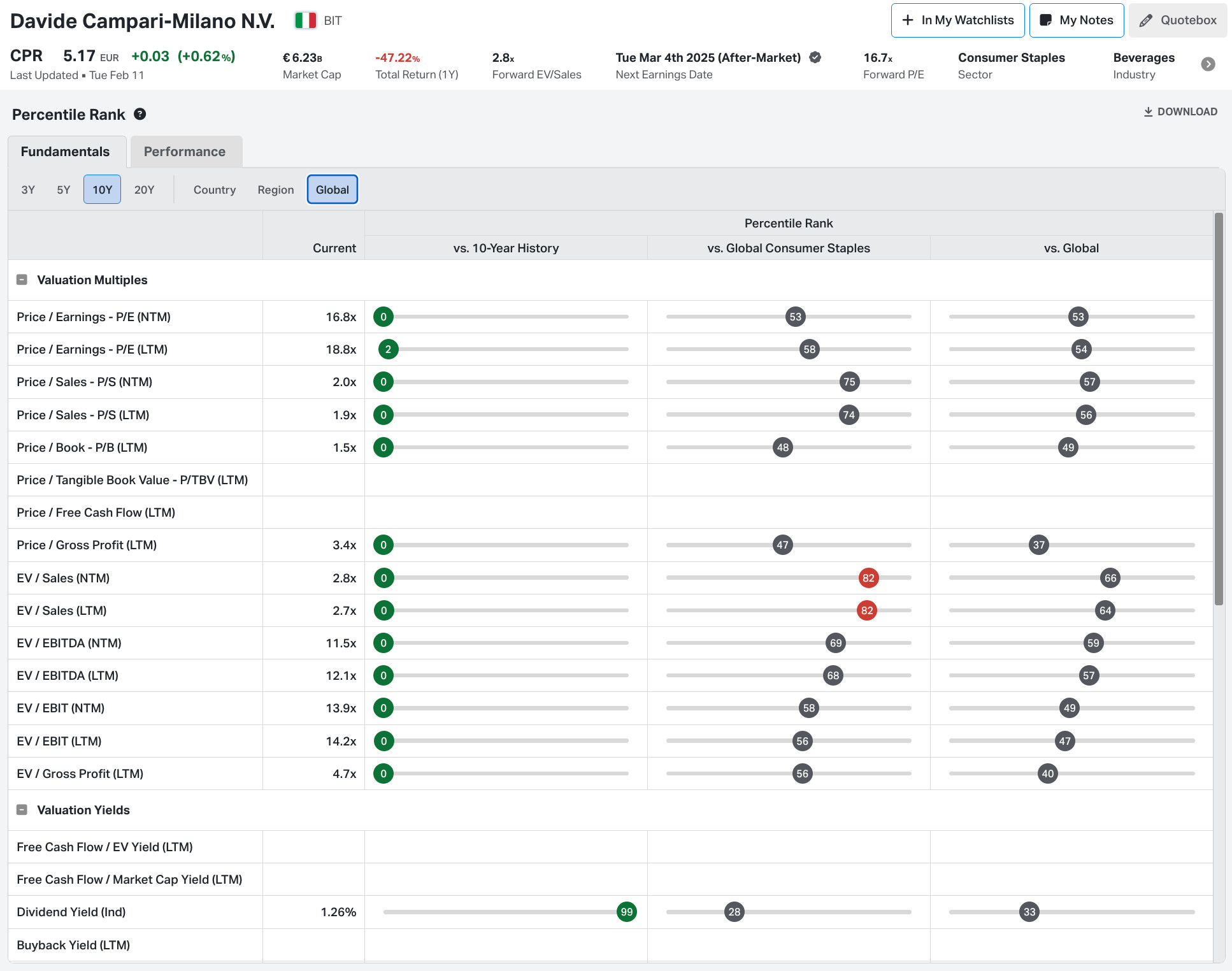Open the Quotebox
The image size is (1232, 971).
(1178, 20)
